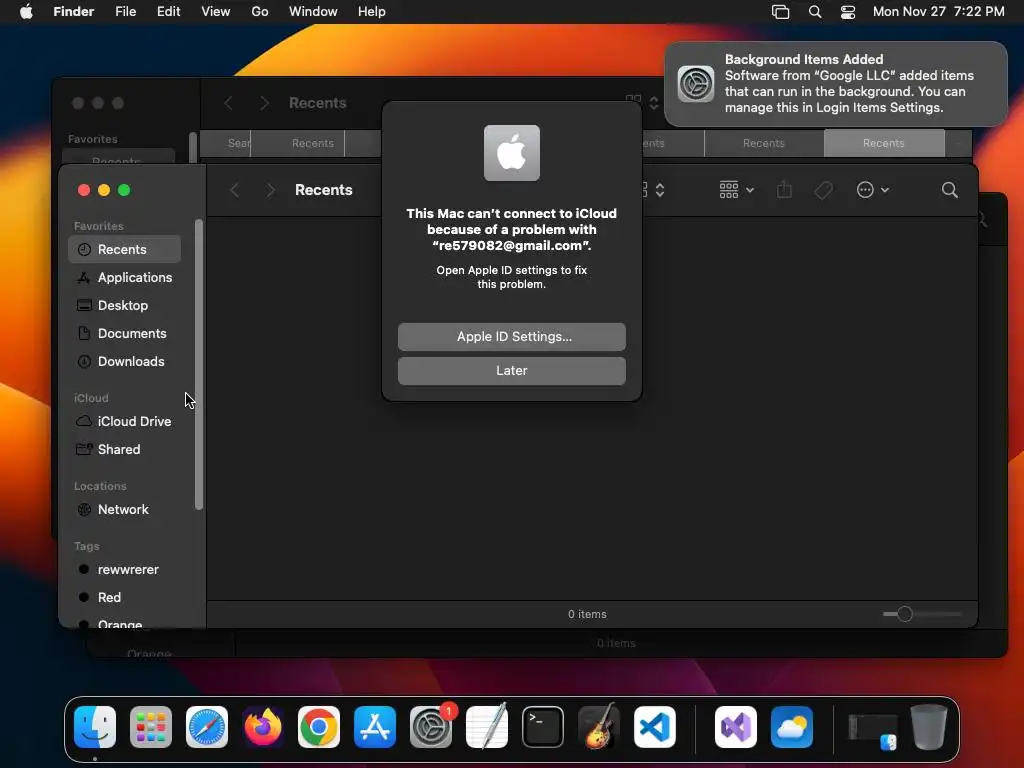This screenshot has width=1024, height=768.
Task: Open the Help menu
Action: click(372, 12)
